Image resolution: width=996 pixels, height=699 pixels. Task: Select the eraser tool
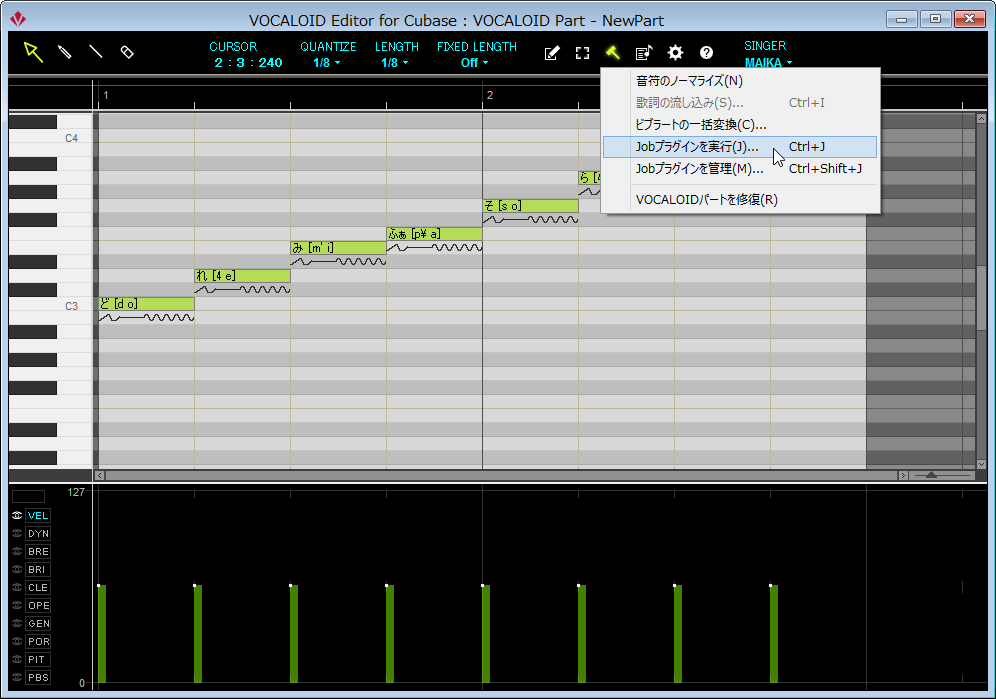(x=127, y=52)
